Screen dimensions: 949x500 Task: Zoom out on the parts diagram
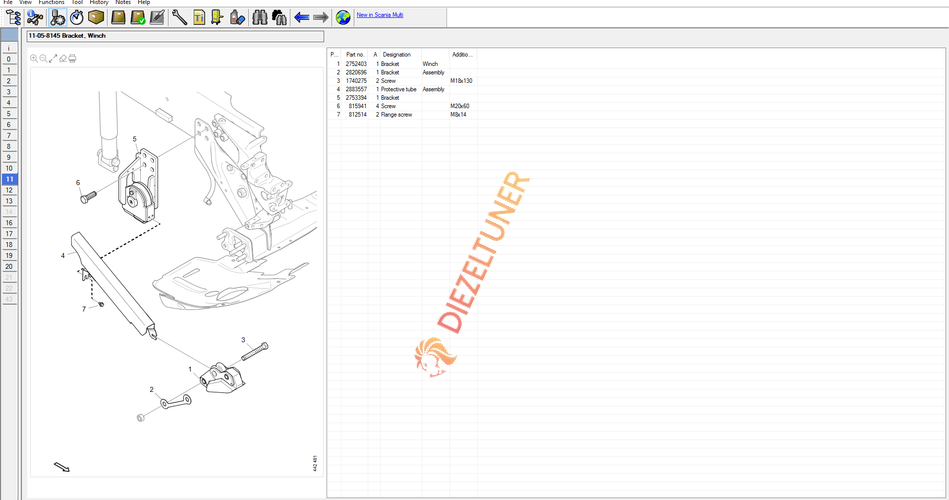tap(43, 59)
